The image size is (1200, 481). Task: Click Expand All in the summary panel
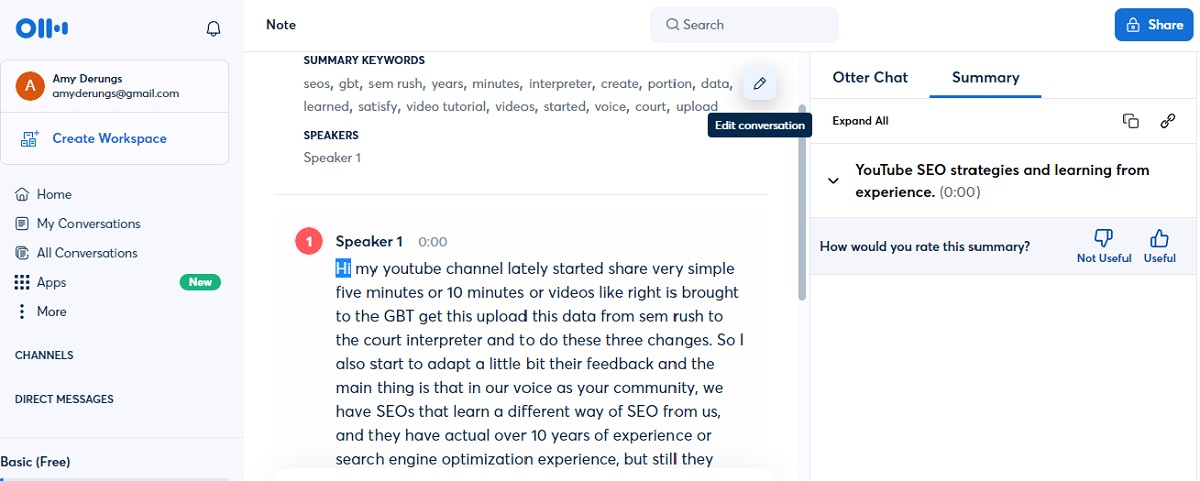[860, 121]
